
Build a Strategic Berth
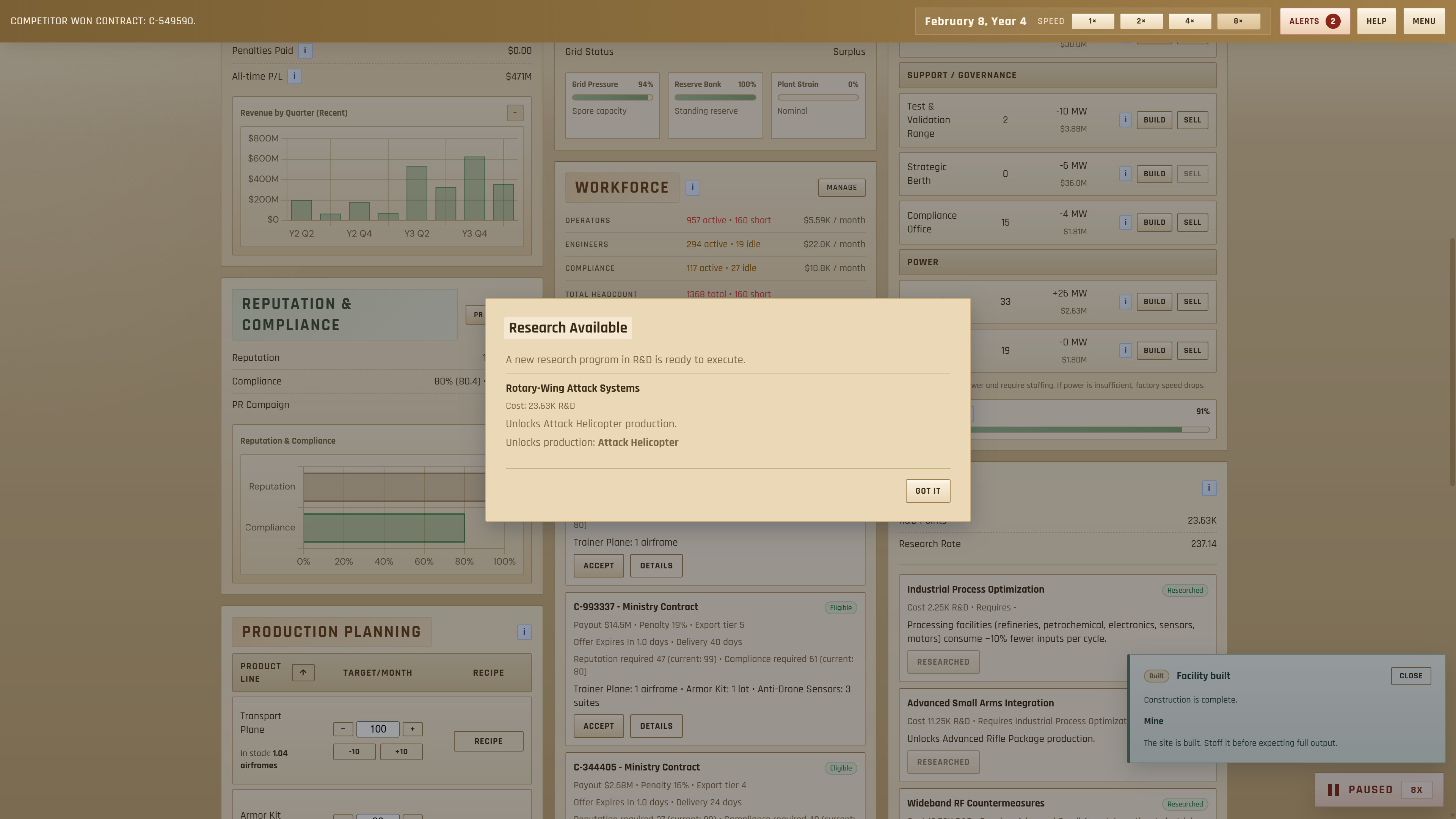pos(1154,174)
